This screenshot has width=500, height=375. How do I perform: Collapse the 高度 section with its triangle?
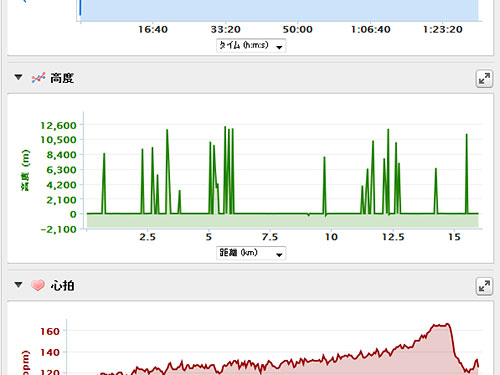[x=18, y=77]
